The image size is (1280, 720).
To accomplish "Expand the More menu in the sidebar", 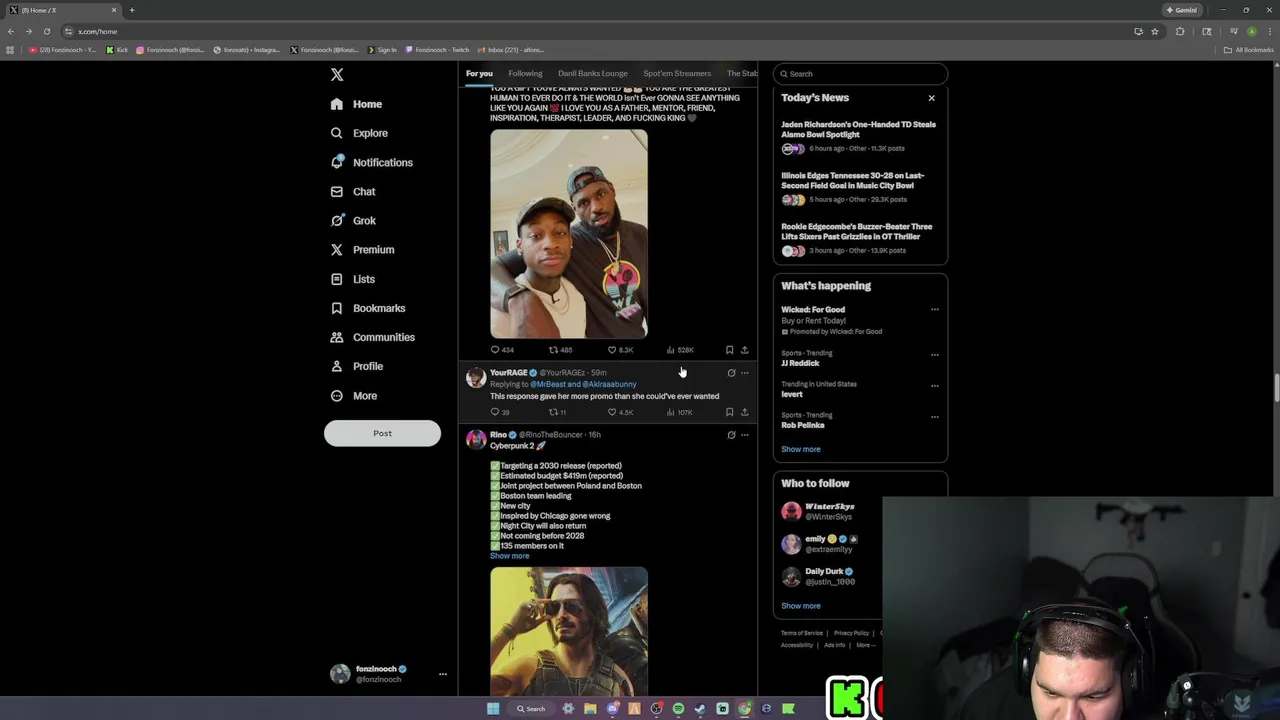I will (x=353, y=396).
